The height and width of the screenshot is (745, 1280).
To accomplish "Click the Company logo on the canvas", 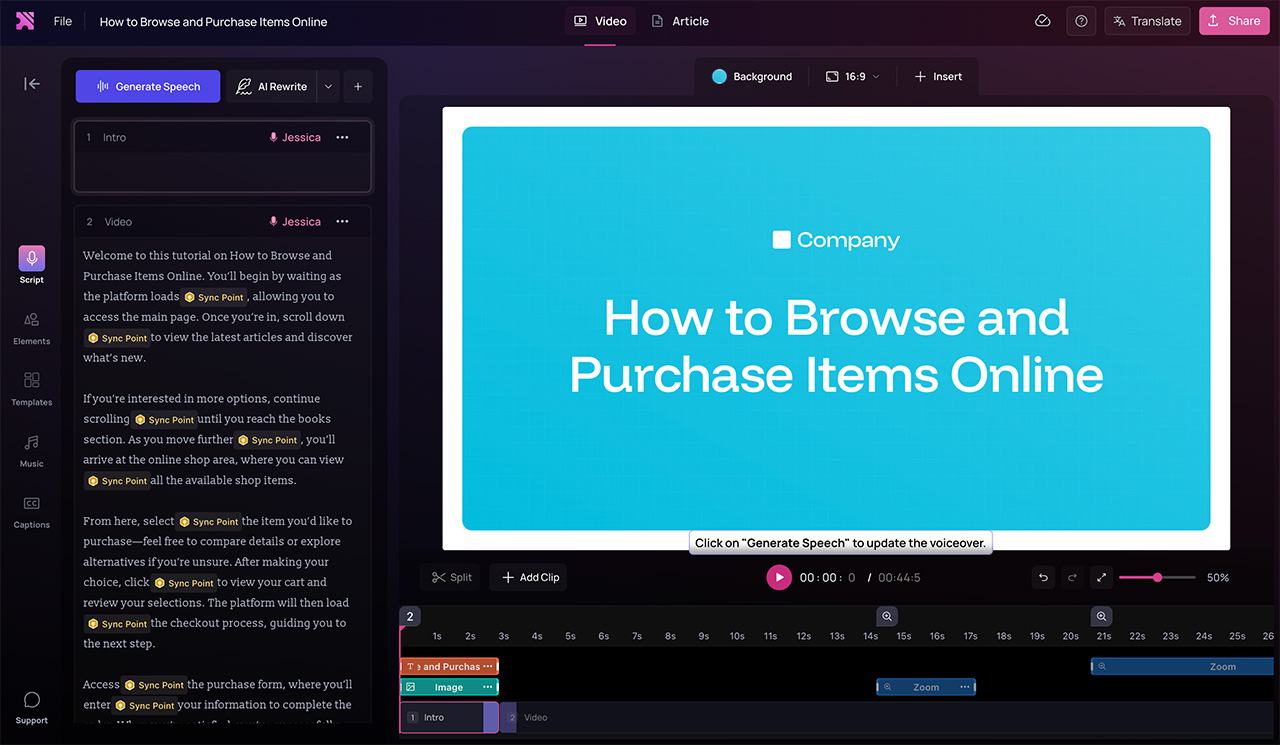I will [836, 240].
